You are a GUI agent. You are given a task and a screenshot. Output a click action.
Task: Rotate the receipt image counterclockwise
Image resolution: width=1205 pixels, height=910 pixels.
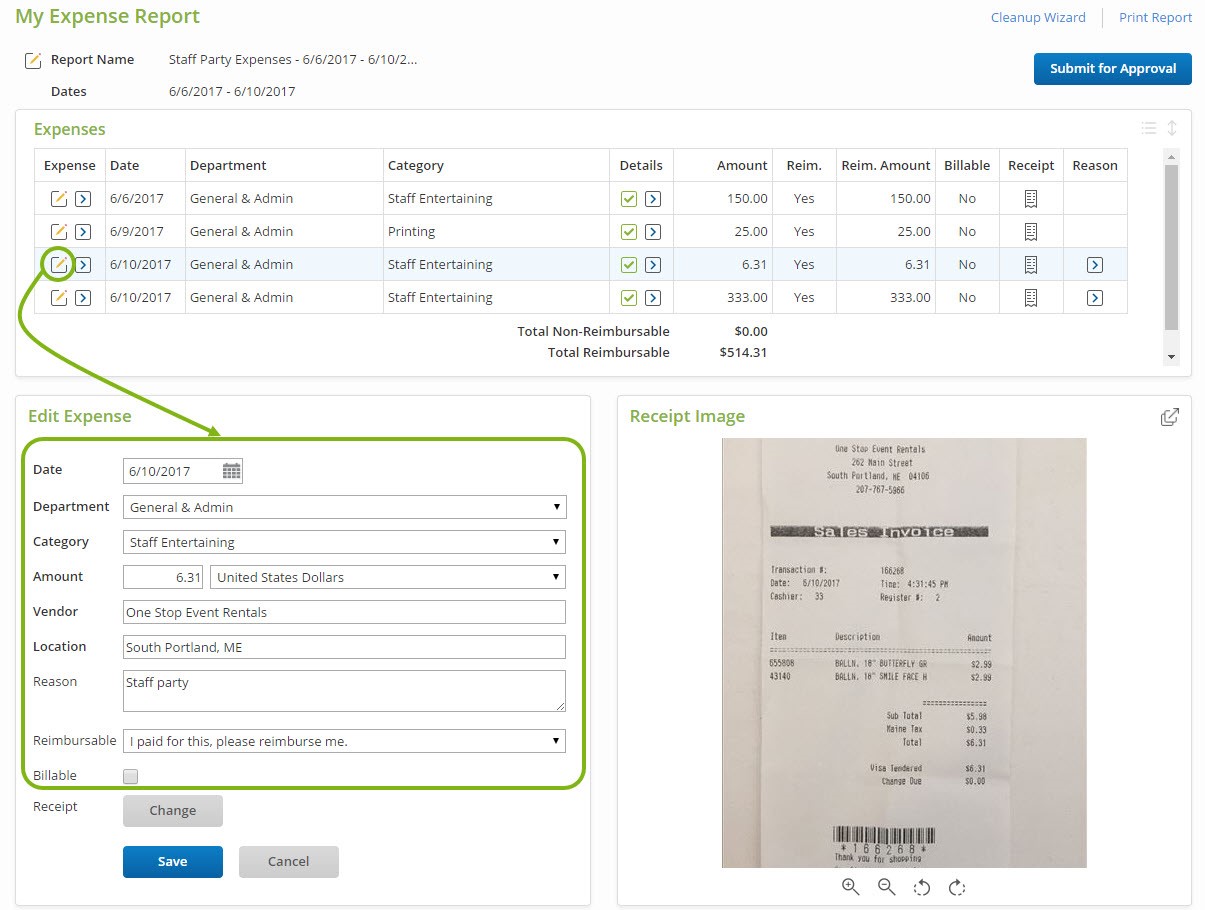click(921, 887)
